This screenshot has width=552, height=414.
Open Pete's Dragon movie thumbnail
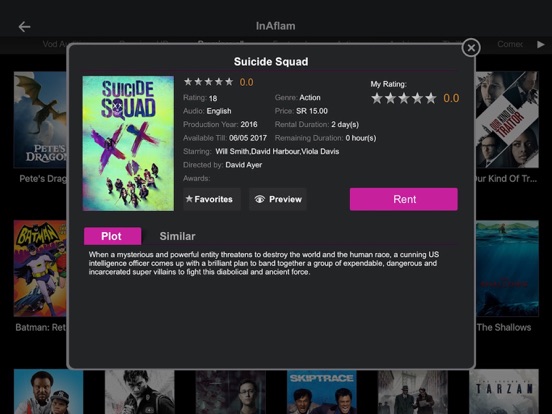[x=40, y=120]
